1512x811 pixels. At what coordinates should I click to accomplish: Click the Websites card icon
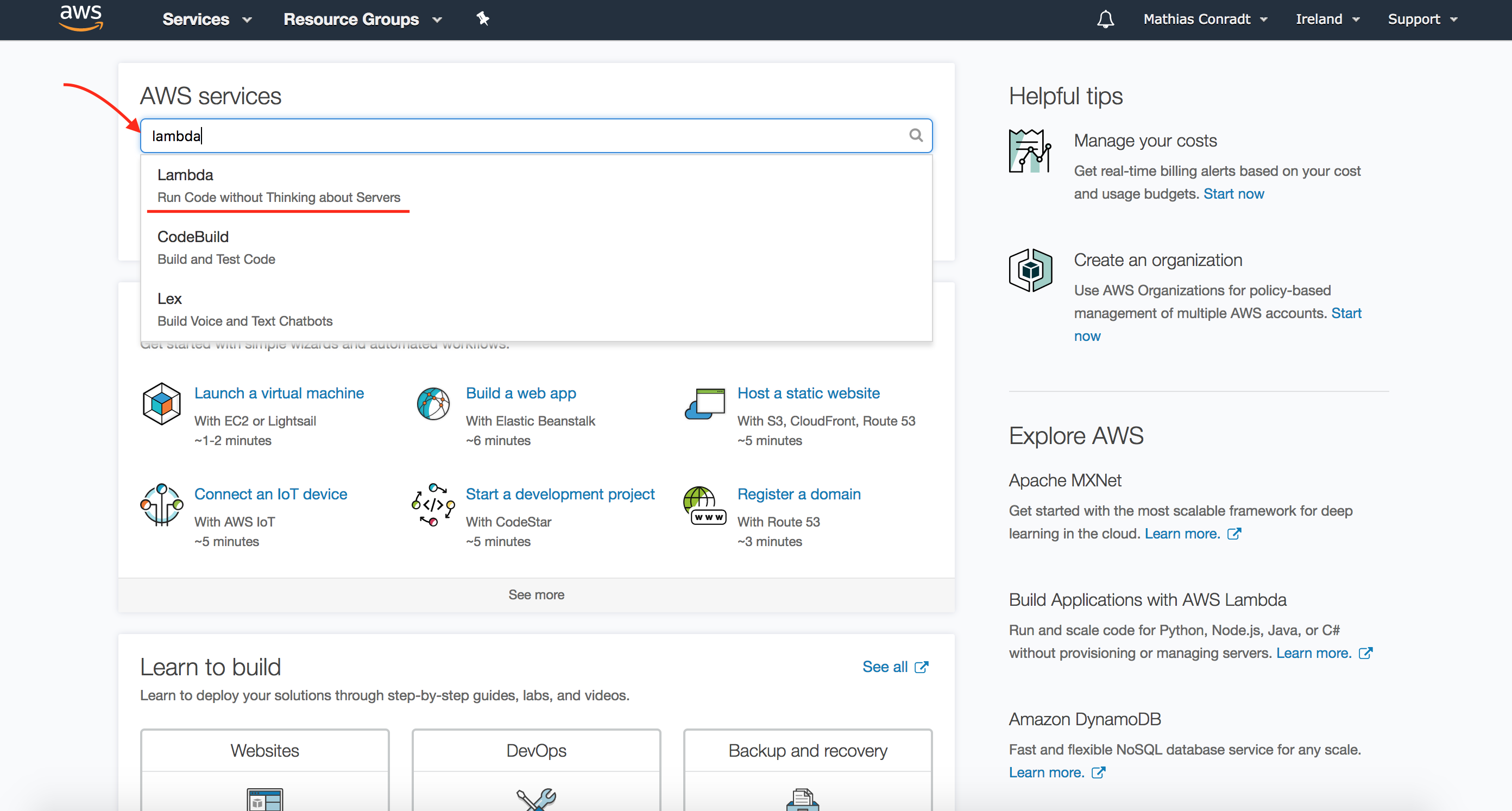[x=264, y=799]
